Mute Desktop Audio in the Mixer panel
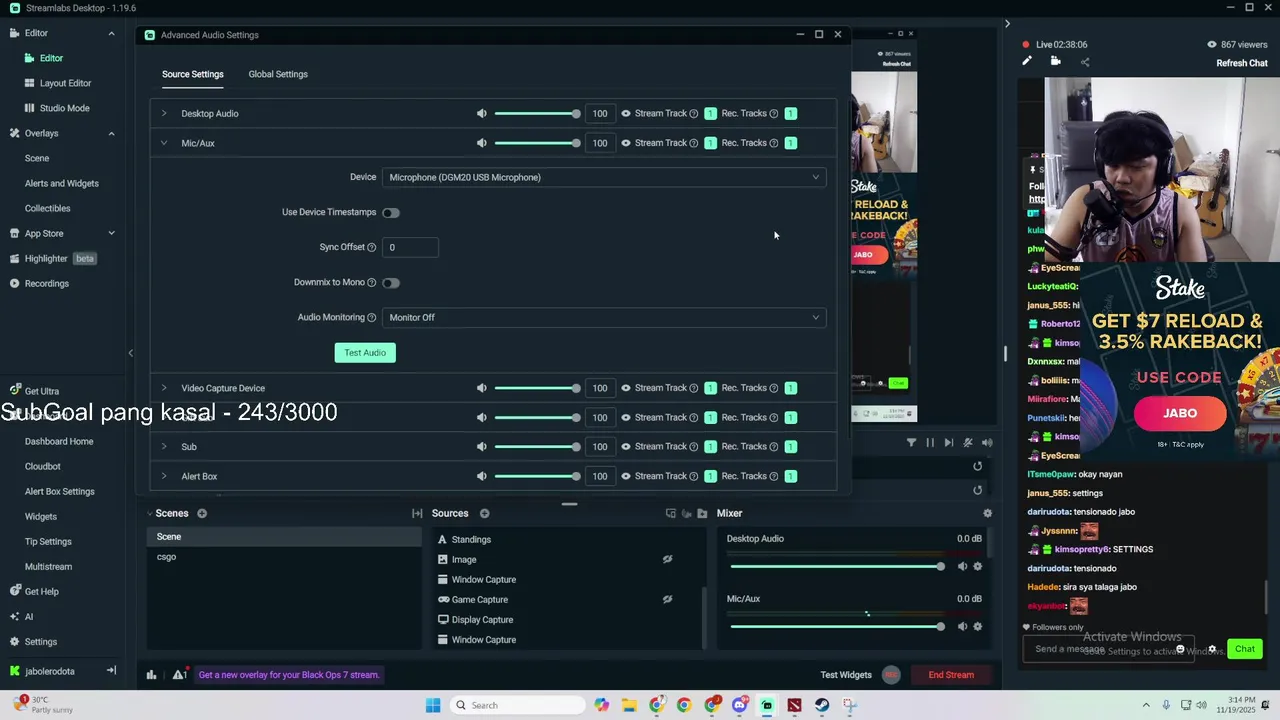Screen dimensions: 1280x720 coord(962,566)
